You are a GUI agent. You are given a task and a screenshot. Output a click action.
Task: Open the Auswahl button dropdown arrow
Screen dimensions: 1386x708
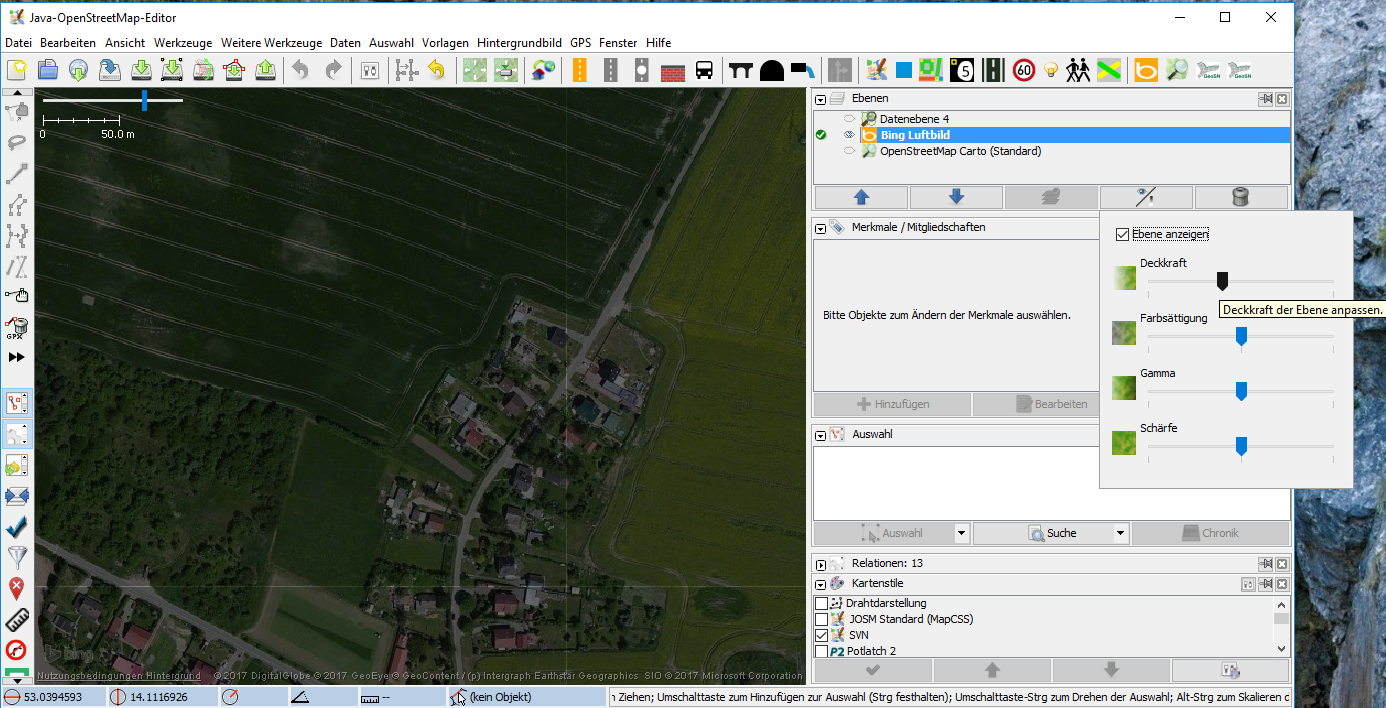tap(961, 533)
